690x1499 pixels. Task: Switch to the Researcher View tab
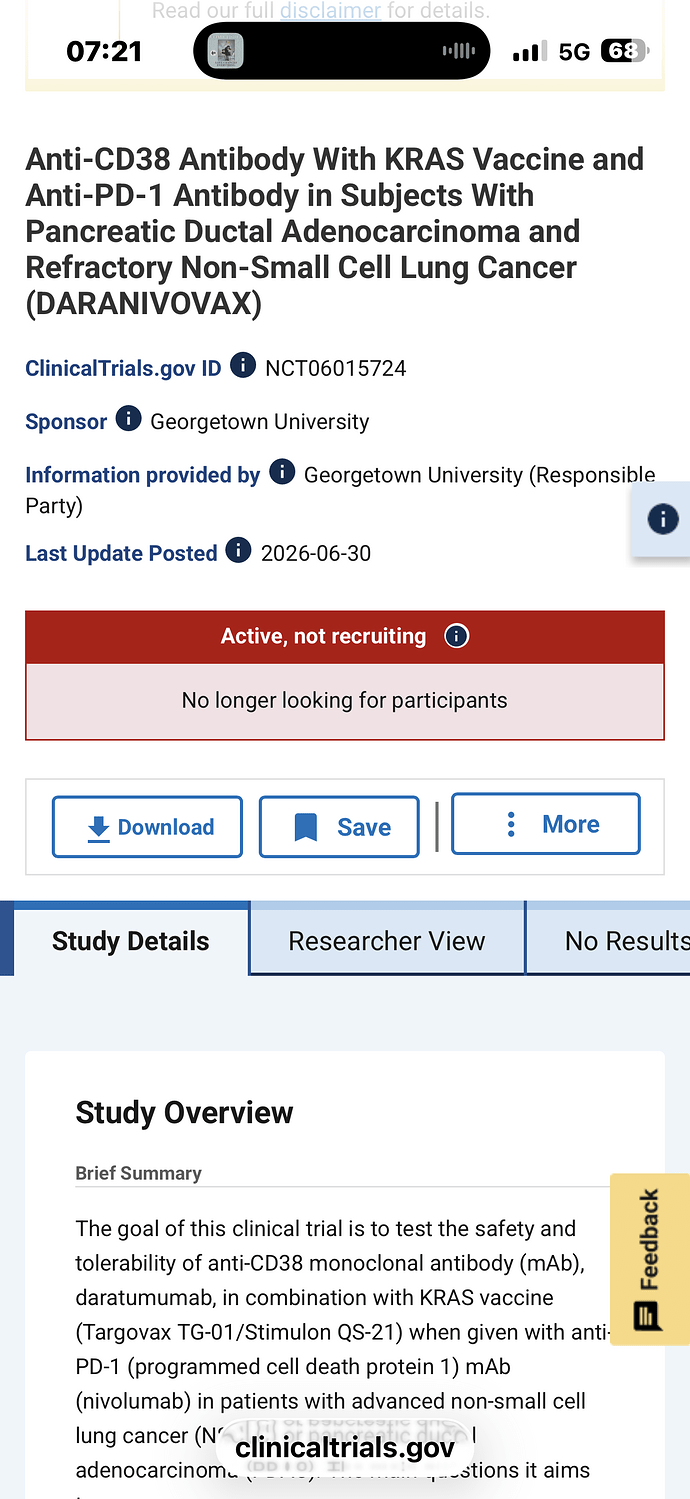387,940
